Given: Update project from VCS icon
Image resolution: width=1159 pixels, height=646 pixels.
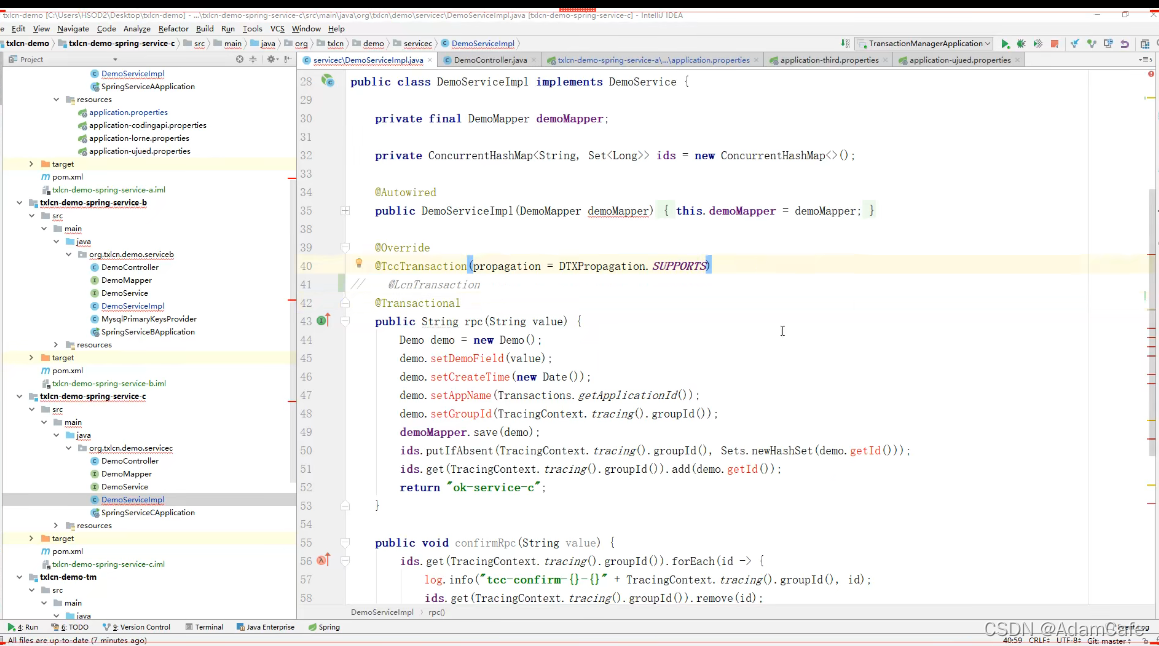Looking at the screenshot, I should click(1075, 44).
